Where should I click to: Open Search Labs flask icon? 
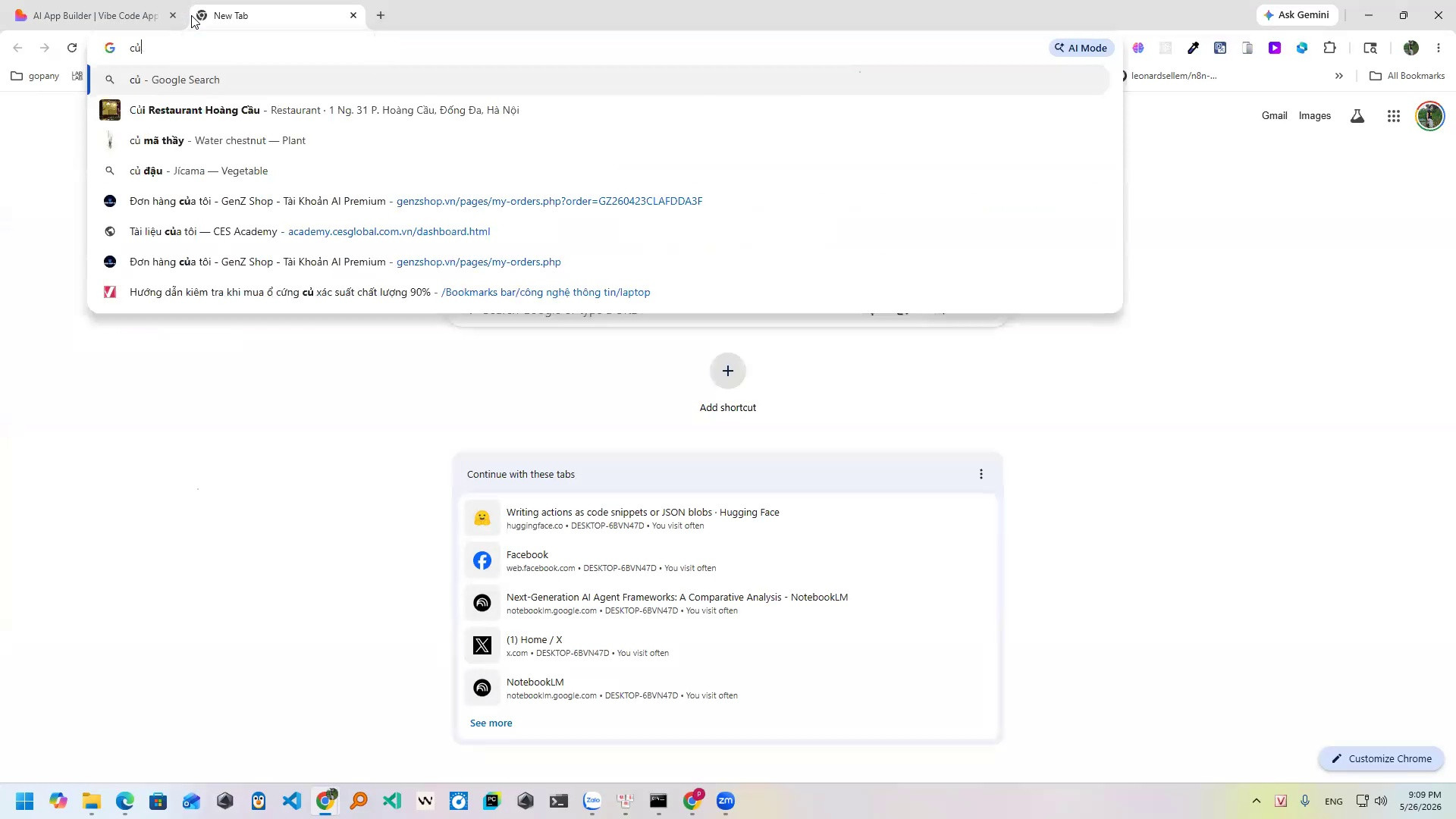coord(1357,116)
